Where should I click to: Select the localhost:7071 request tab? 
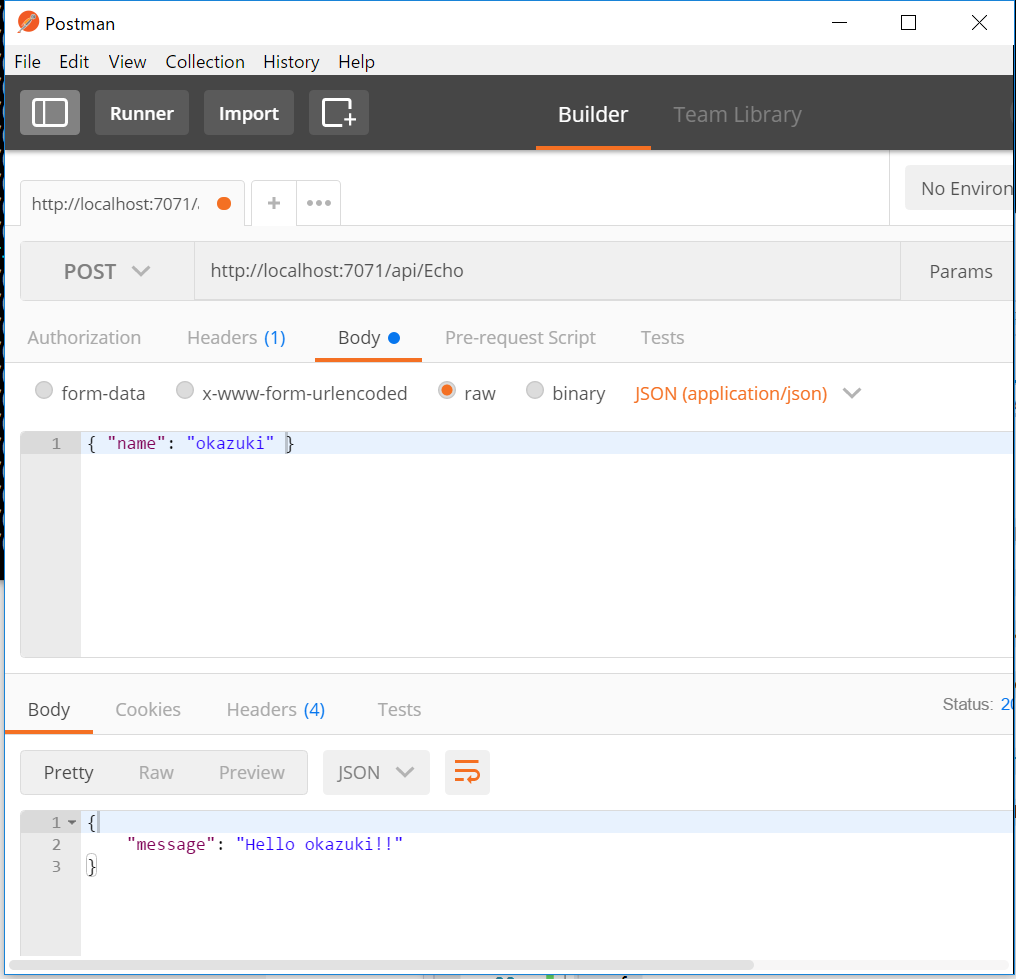[x=132, y=203]
